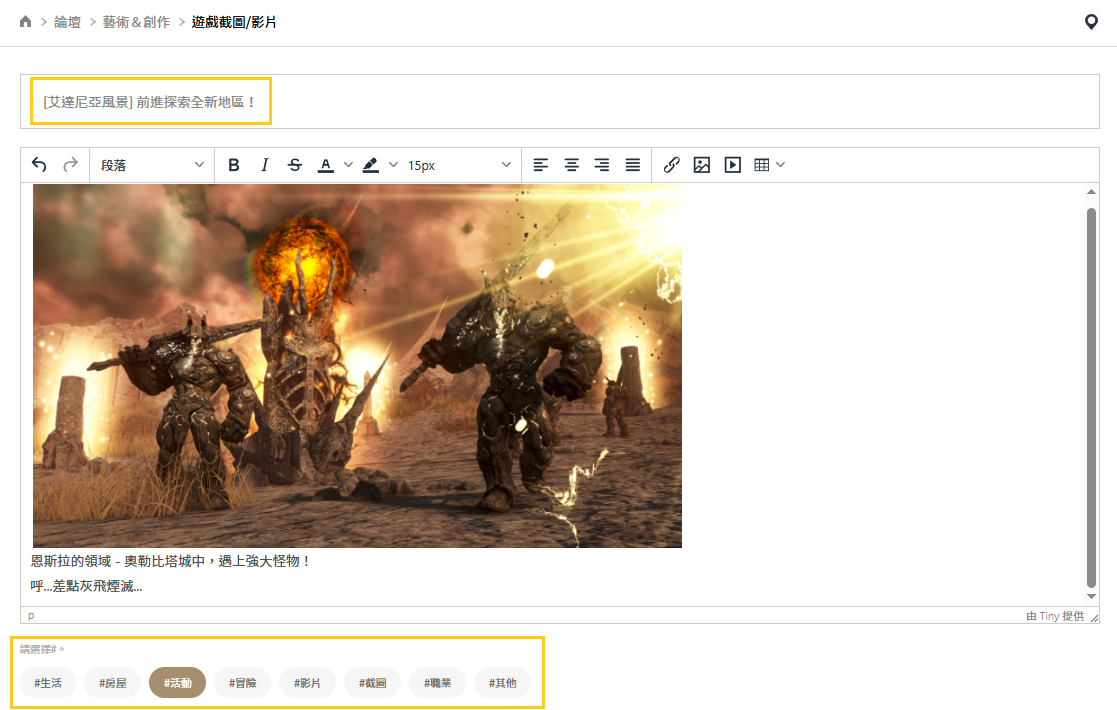The height and width of the screenshot is (710, 1117).
Task: Center align text
Action: point(571,165)
